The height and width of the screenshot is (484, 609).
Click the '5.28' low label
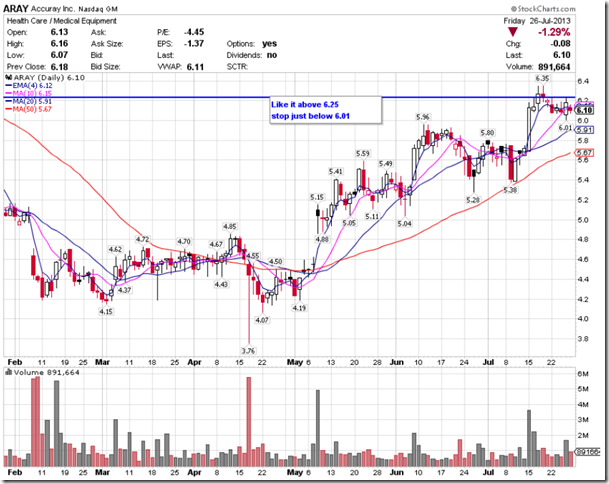[x=473, y=200]
